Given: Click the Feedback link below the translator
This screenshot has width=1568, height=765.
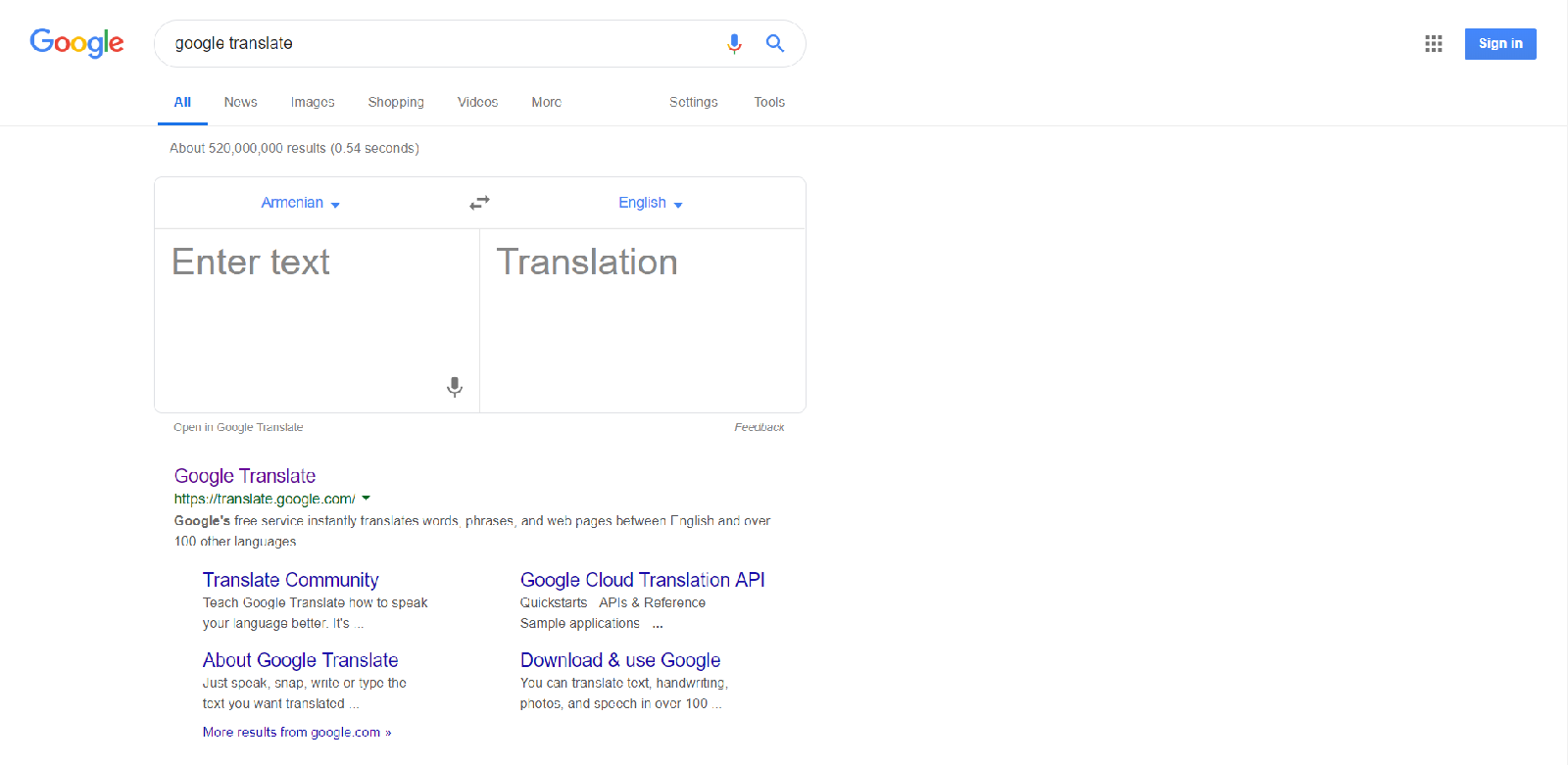Looking at the screenshot, I should [x=759, y=427].
